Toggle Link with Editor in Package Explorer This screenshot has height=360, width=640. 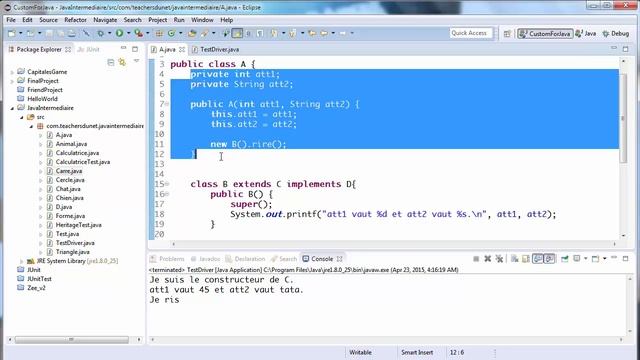(122, 62)
